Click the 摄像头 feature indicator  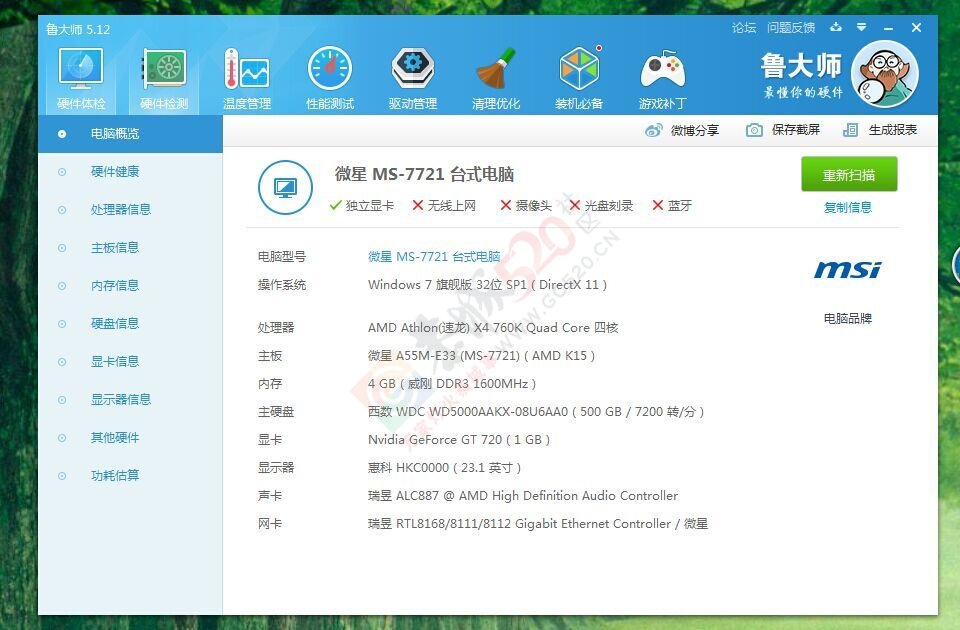click(526, 205)
